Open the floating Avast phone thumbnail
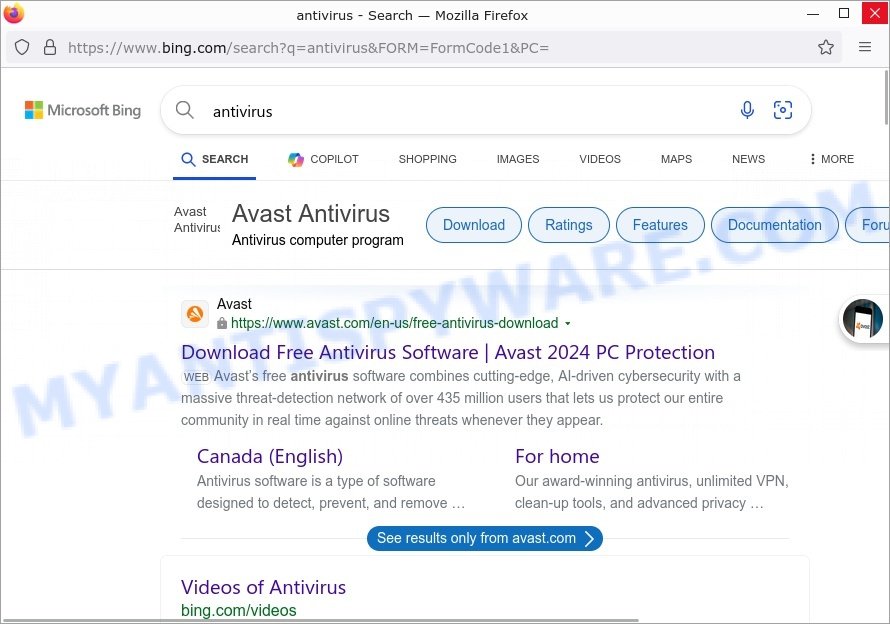 click(862, 319)
